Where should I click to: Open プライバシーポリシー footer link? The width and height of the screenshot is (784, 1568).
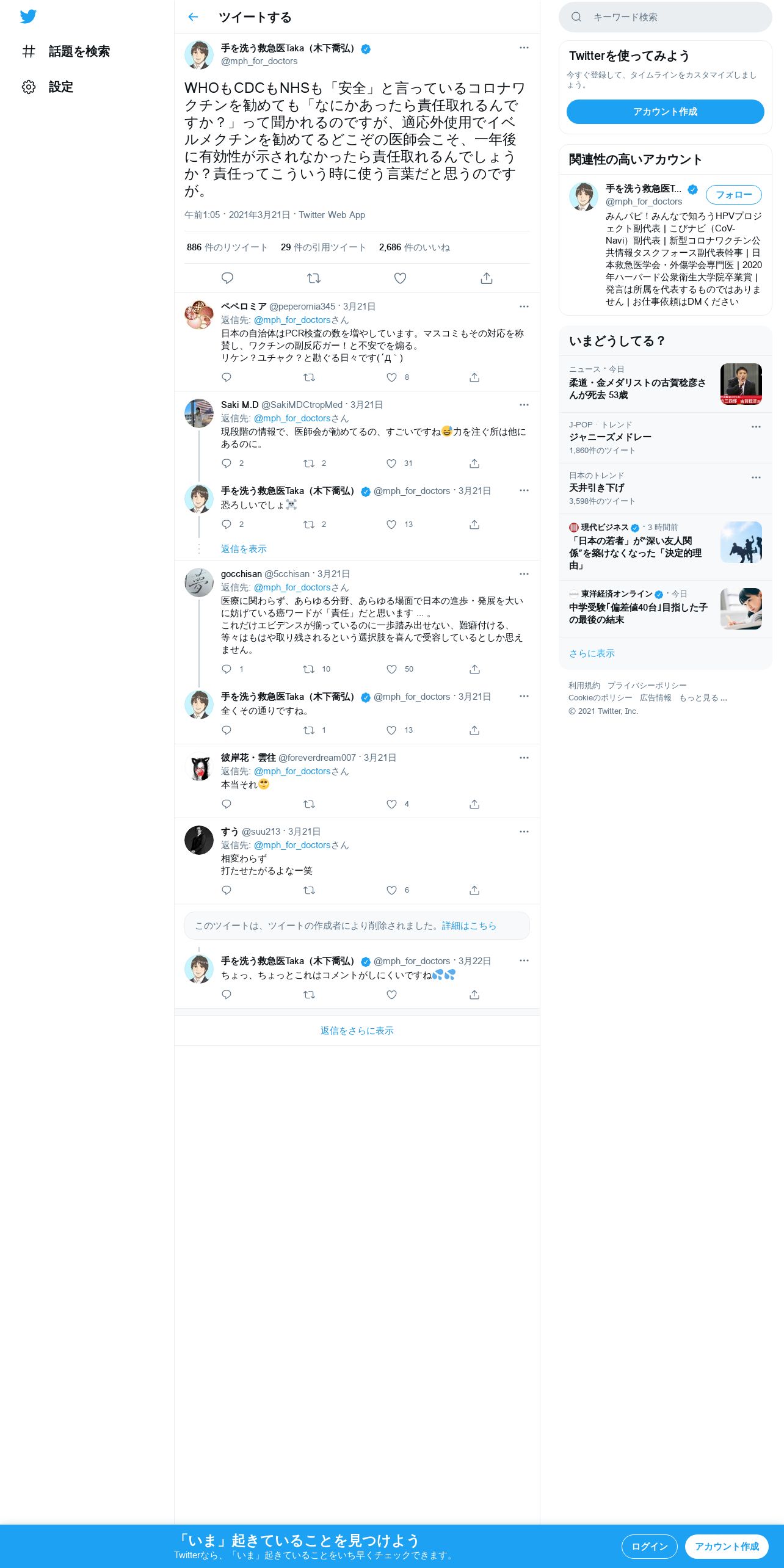[x=647, y=686]
